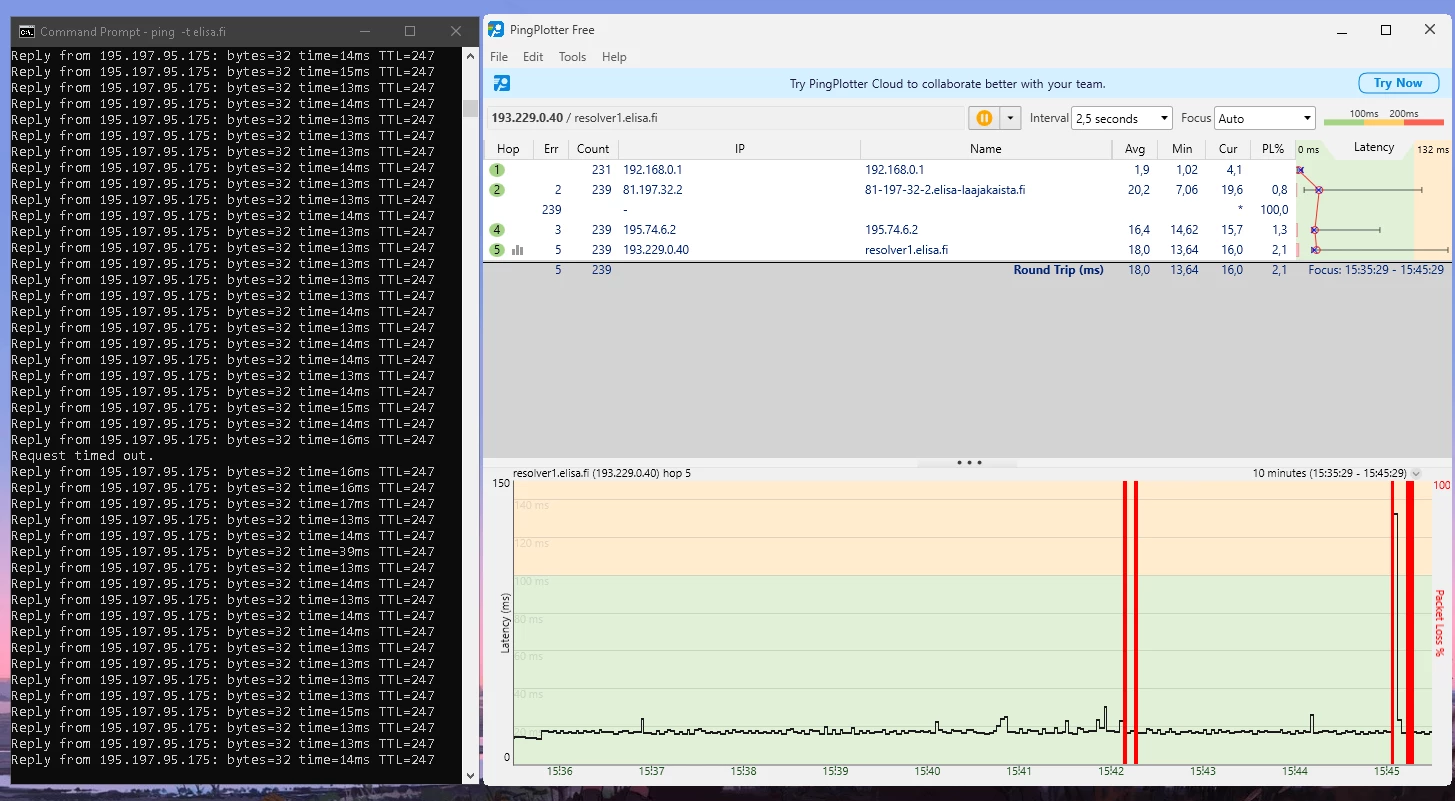Select the green hop 1 circle
The height and width of the screenshot is (801, 1455).
point(497,170)
